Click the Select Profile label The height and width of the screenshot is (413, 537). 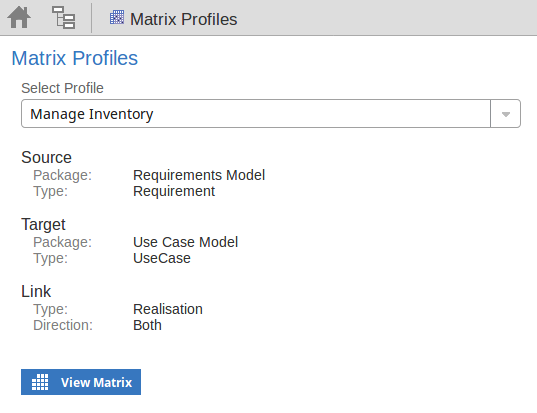[x=62, y=88]
